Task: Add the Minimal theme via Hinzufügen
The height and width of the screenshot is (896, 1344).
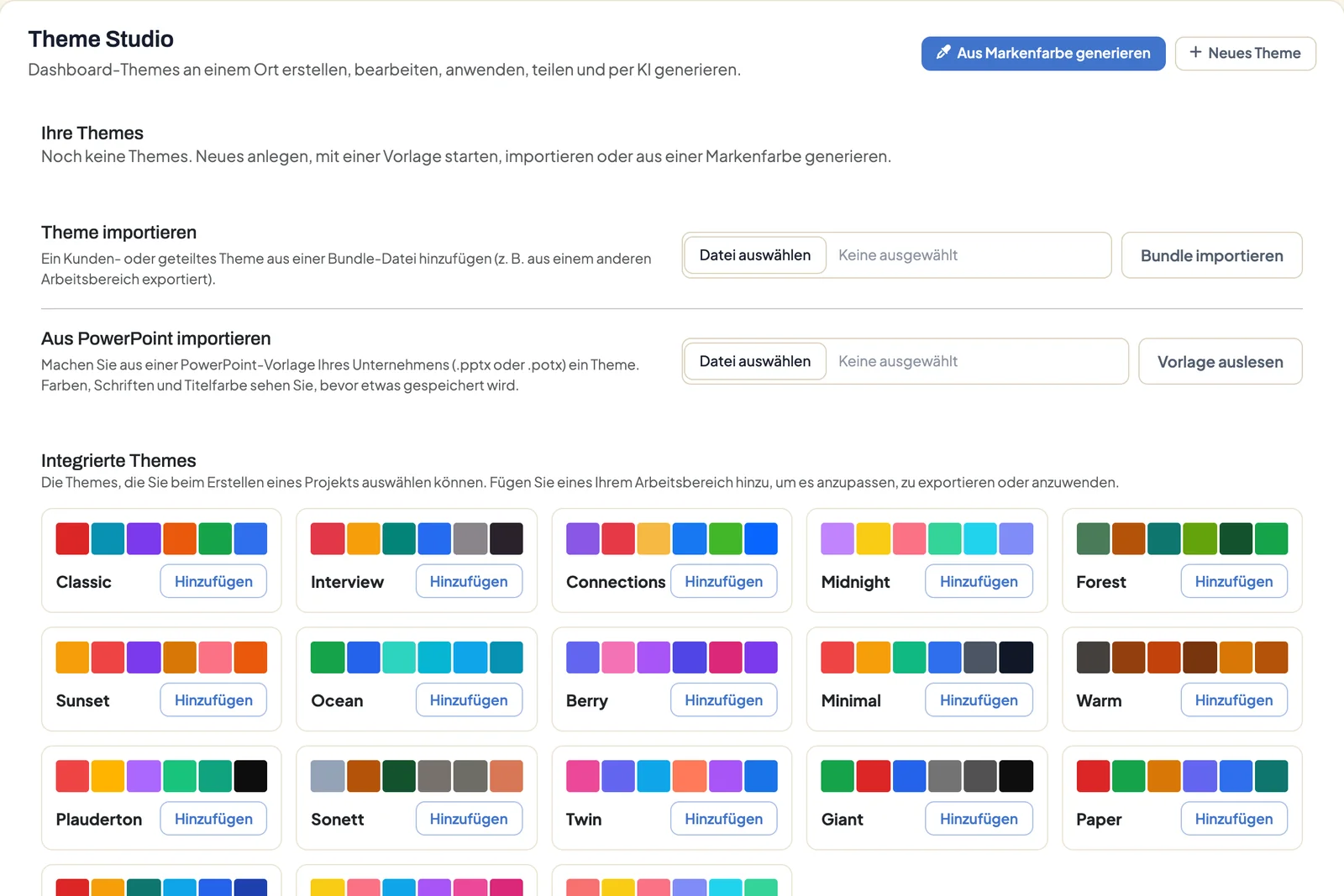Action: click(979, 700)
